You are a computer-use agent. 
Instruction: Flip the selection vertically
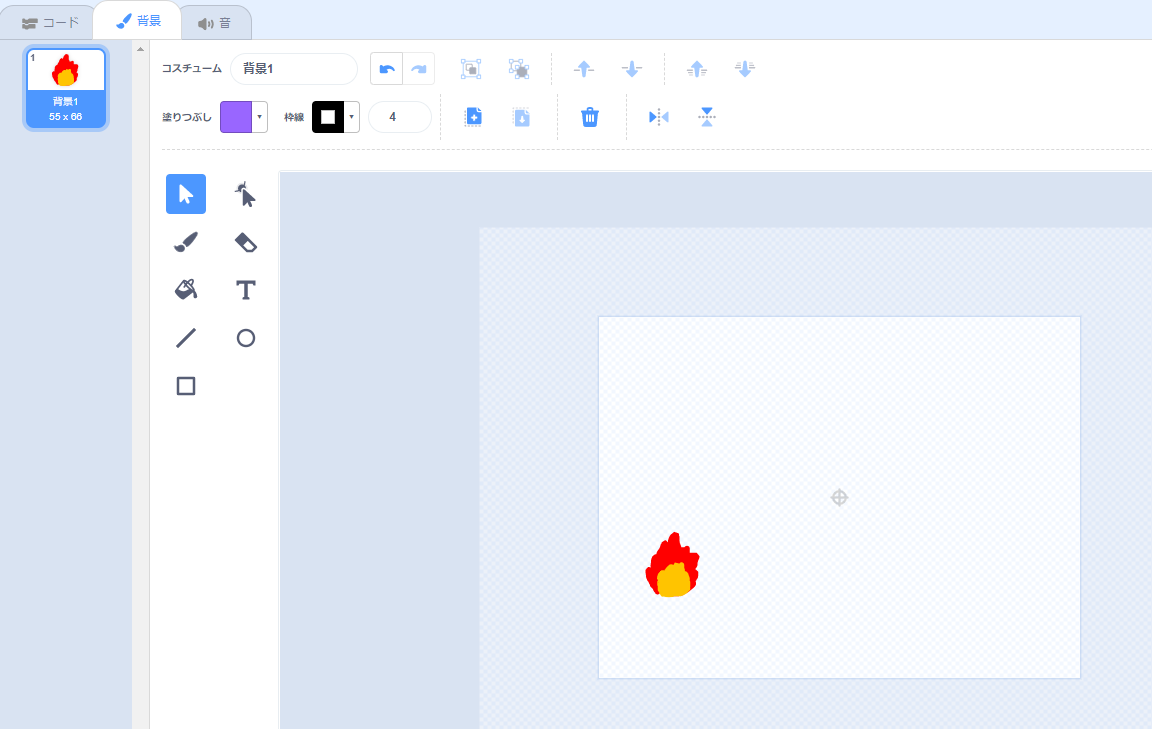tap(707, 117)
